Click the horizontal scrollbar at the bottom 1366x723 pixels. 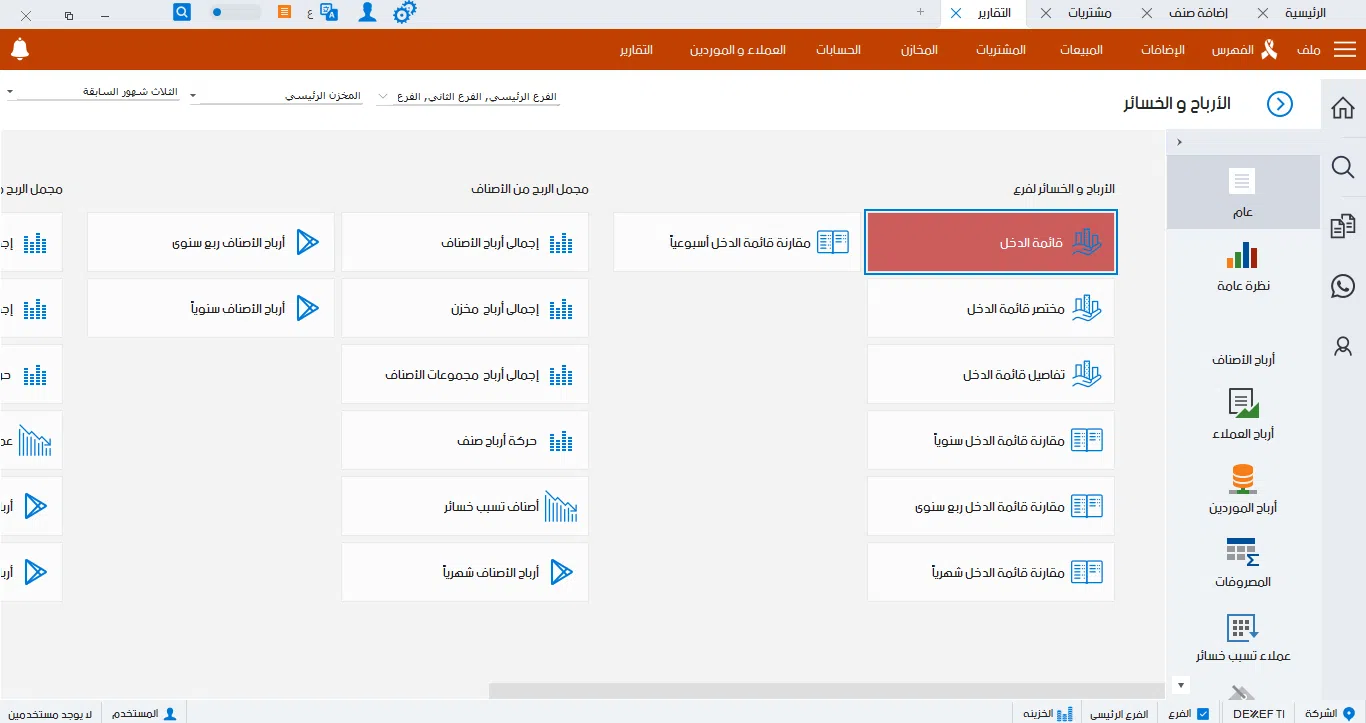822,688
